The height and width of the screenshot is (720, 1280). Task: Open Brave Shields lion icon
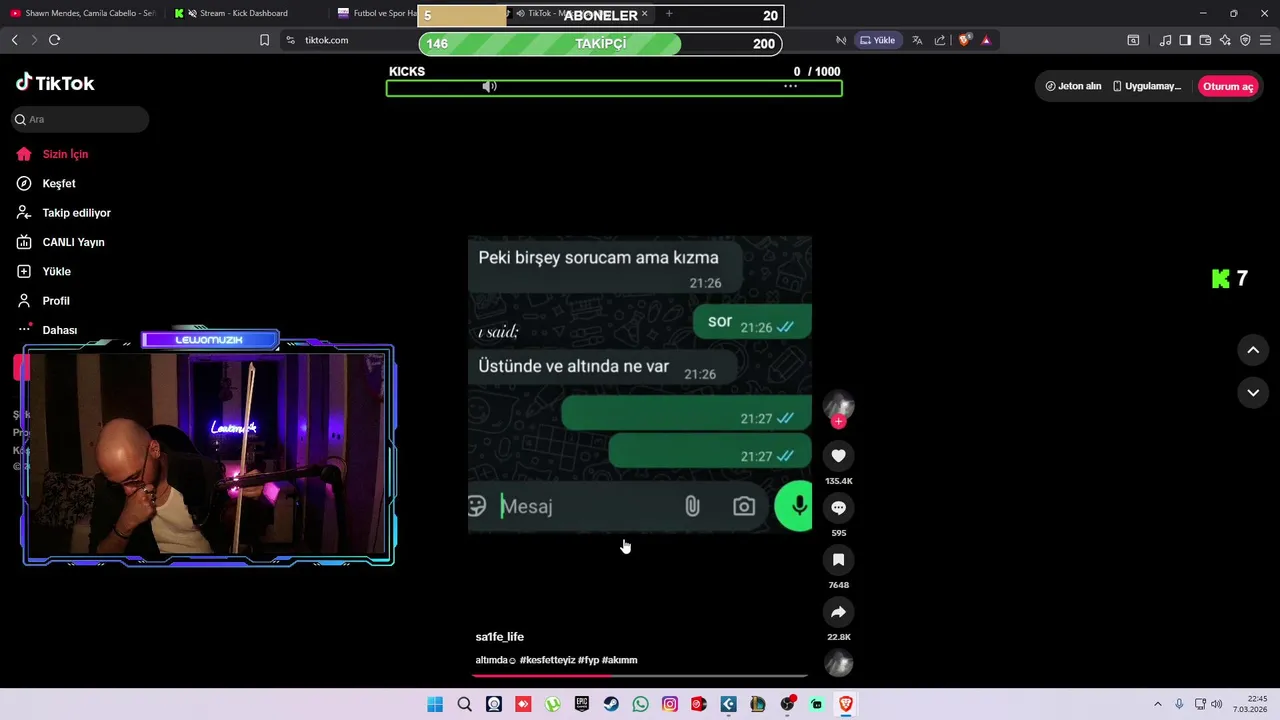tap(964, 40)
